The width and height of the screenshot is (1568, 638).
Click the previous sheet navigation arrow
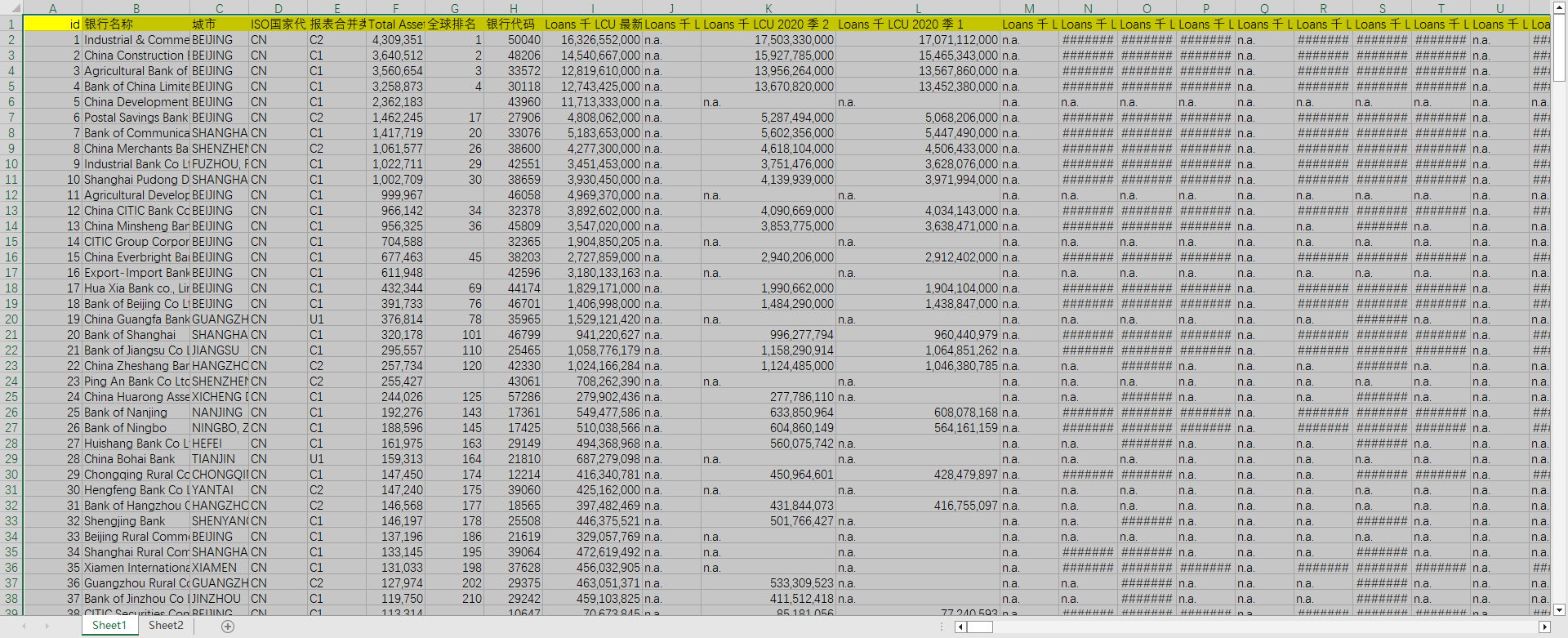click(24, 626)
